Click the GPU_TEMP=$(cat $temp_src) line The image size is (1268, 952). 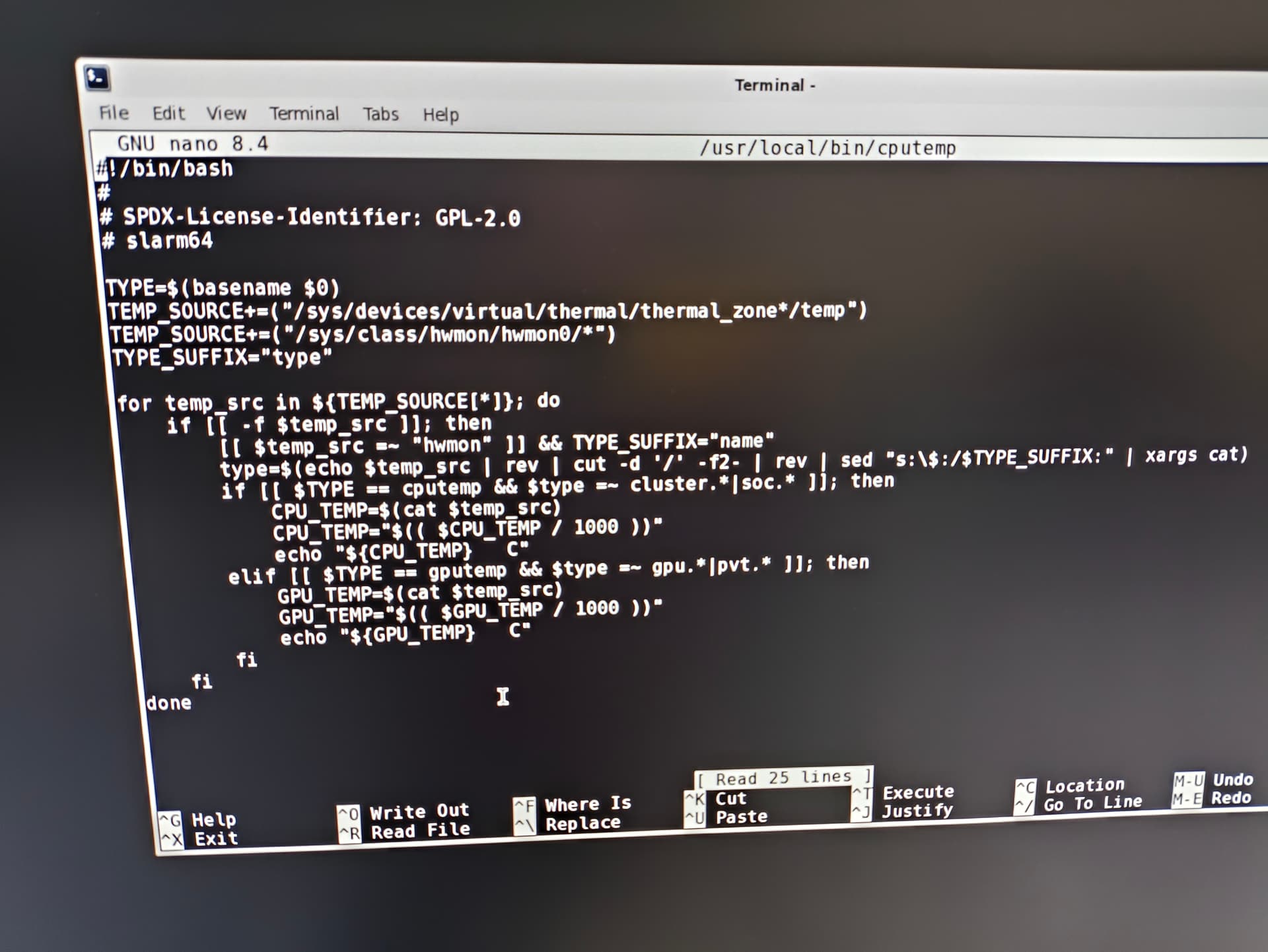pyautogui.click(x=420, y=592)
